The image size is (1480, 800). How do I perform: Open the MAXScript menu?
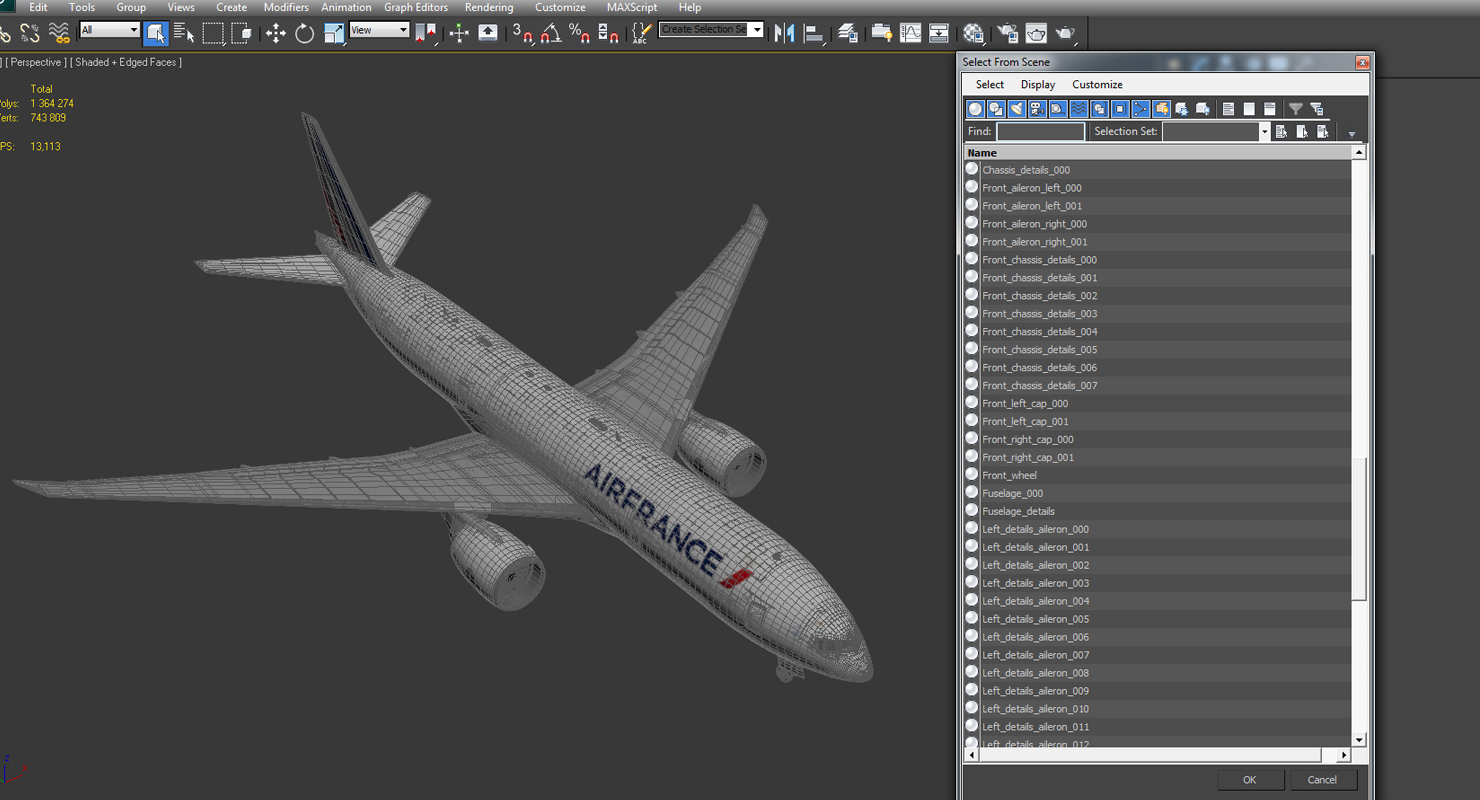click(x=632, y=7)
